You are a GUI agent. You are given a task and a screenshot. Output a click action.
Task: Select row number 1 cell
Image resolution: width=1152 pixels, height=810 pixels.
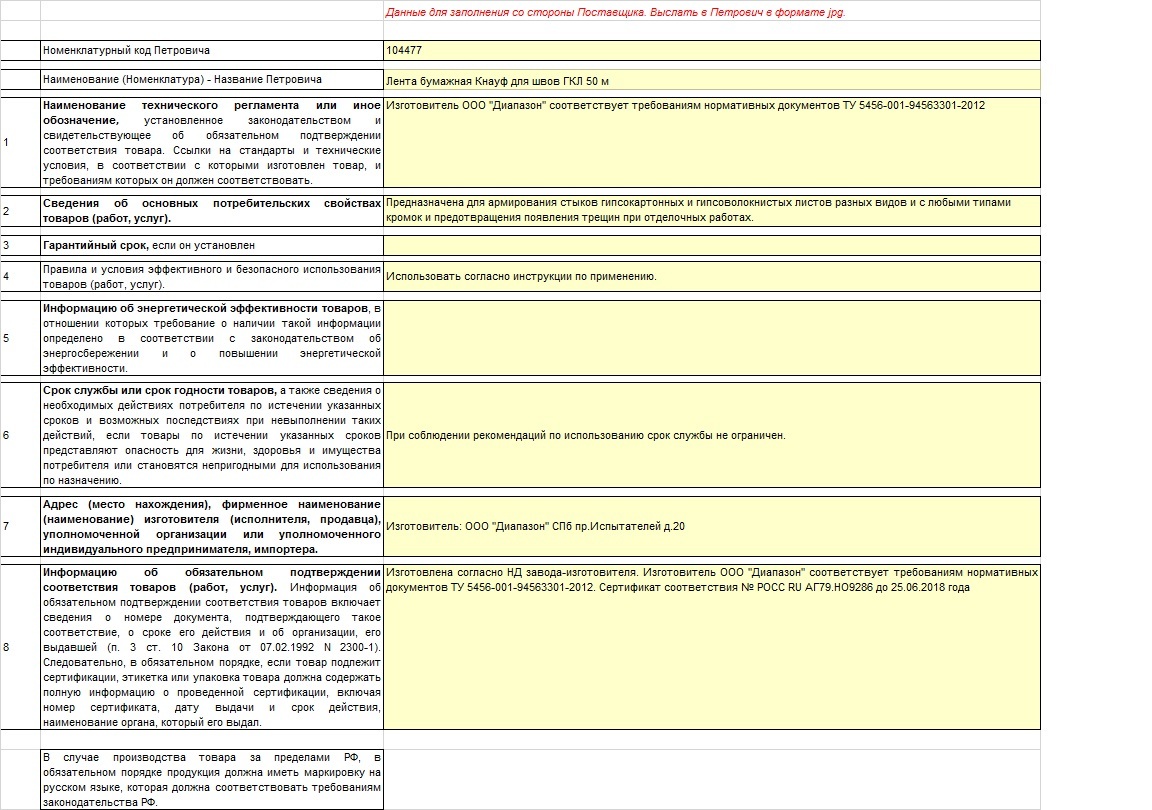coord(21,143)
